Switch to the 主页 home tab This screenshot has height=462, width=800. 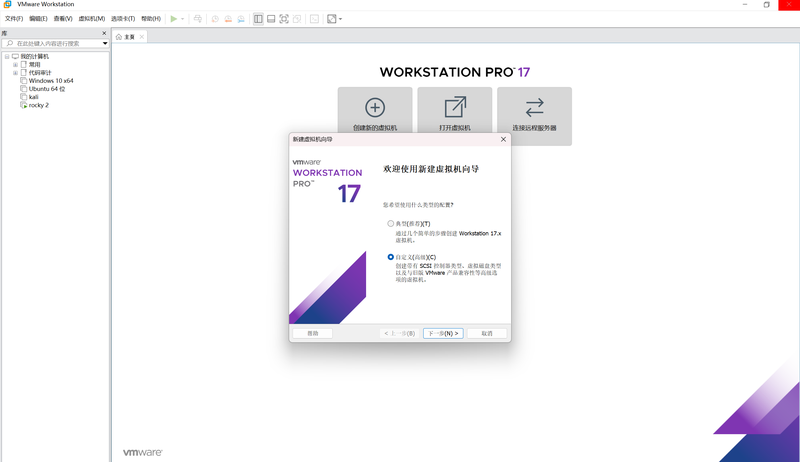click(x=129, y=37)
